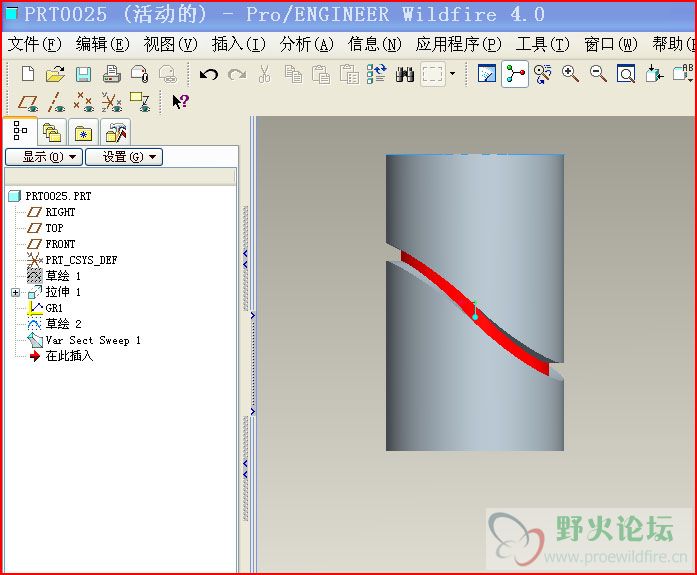Click the Repaint screen icon

(x=487, y=74)
